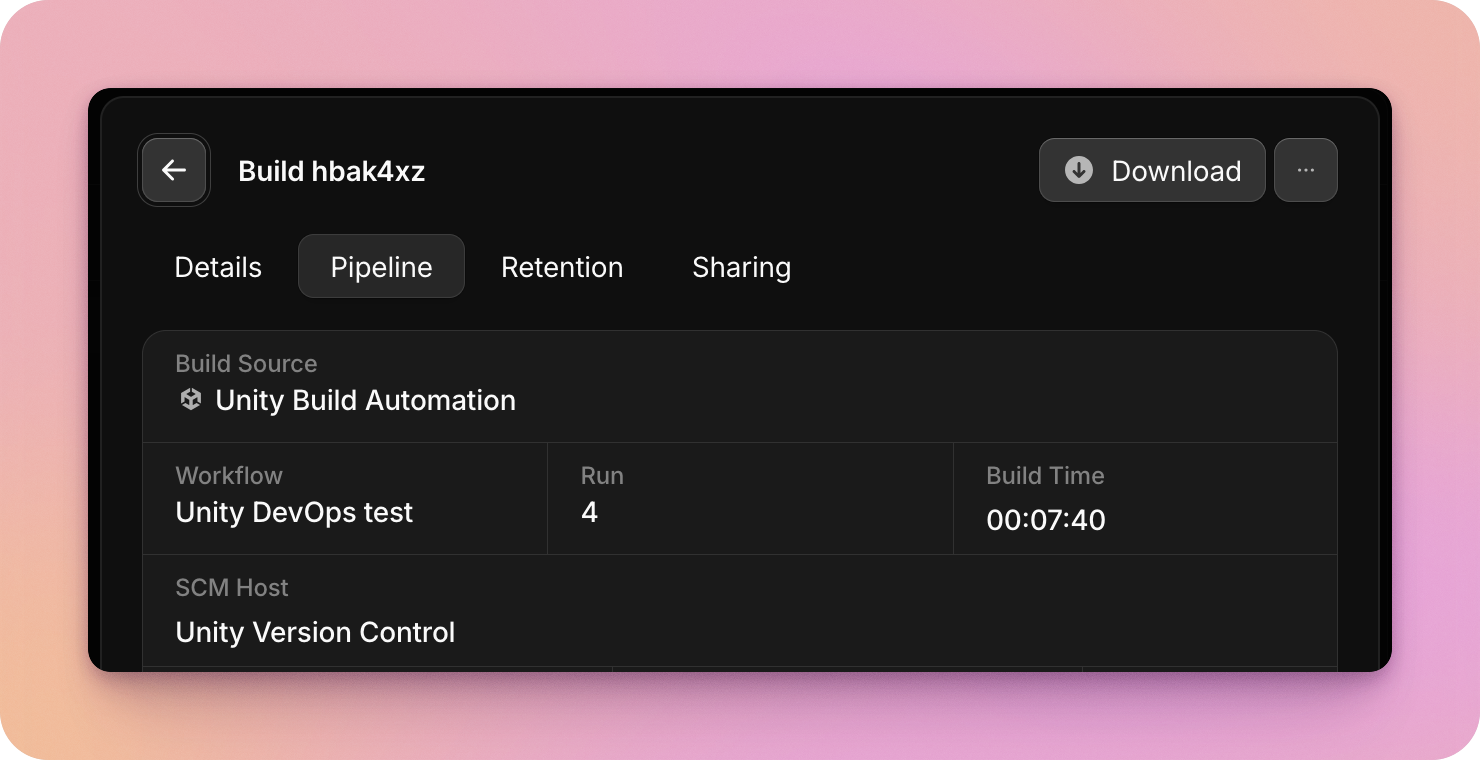The image size is (1480, 760).
Task: Select the run number 4 value
Action: point(589,512)
